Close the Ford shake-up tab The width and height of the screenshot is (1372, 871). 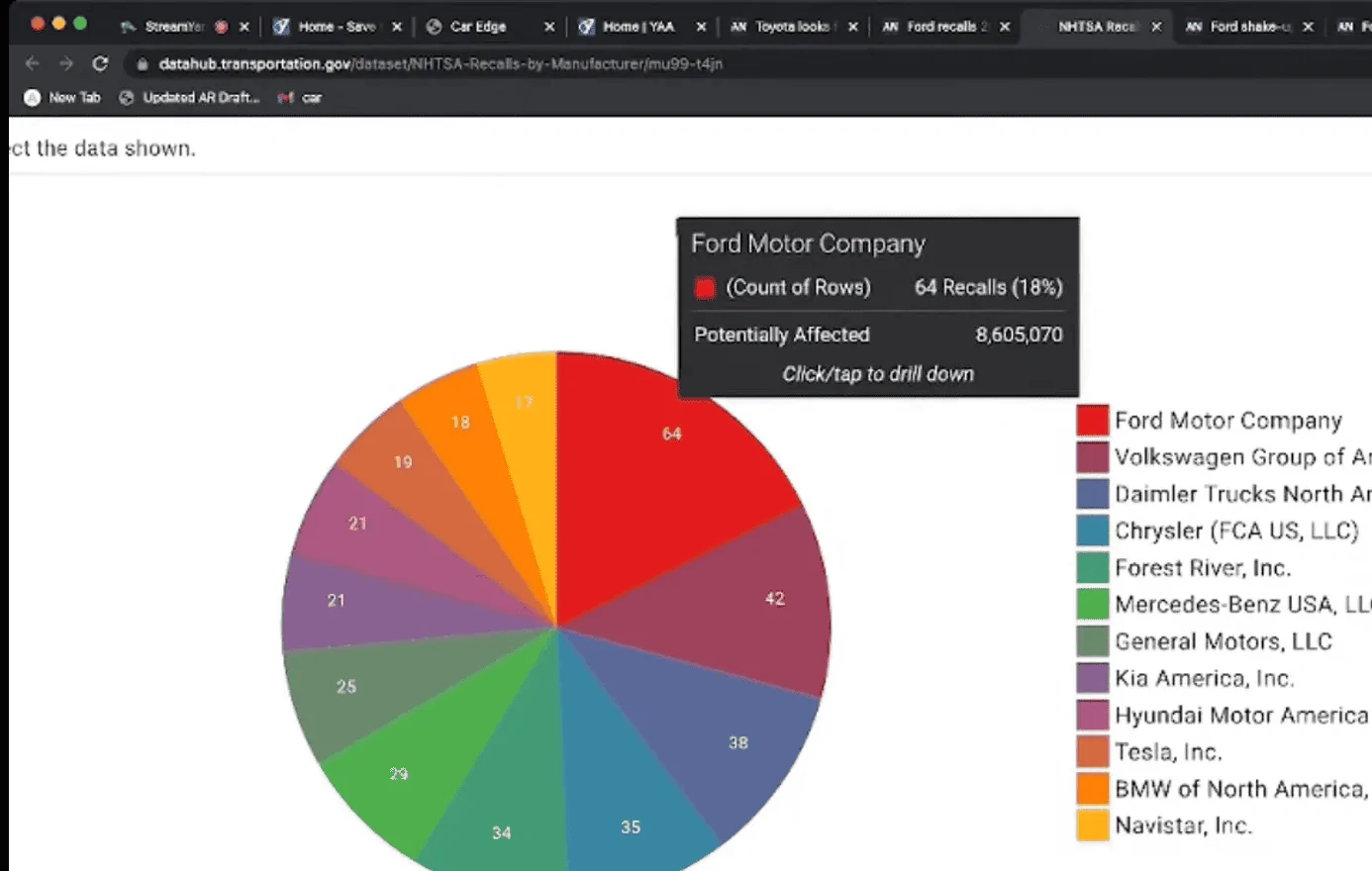1309,27
